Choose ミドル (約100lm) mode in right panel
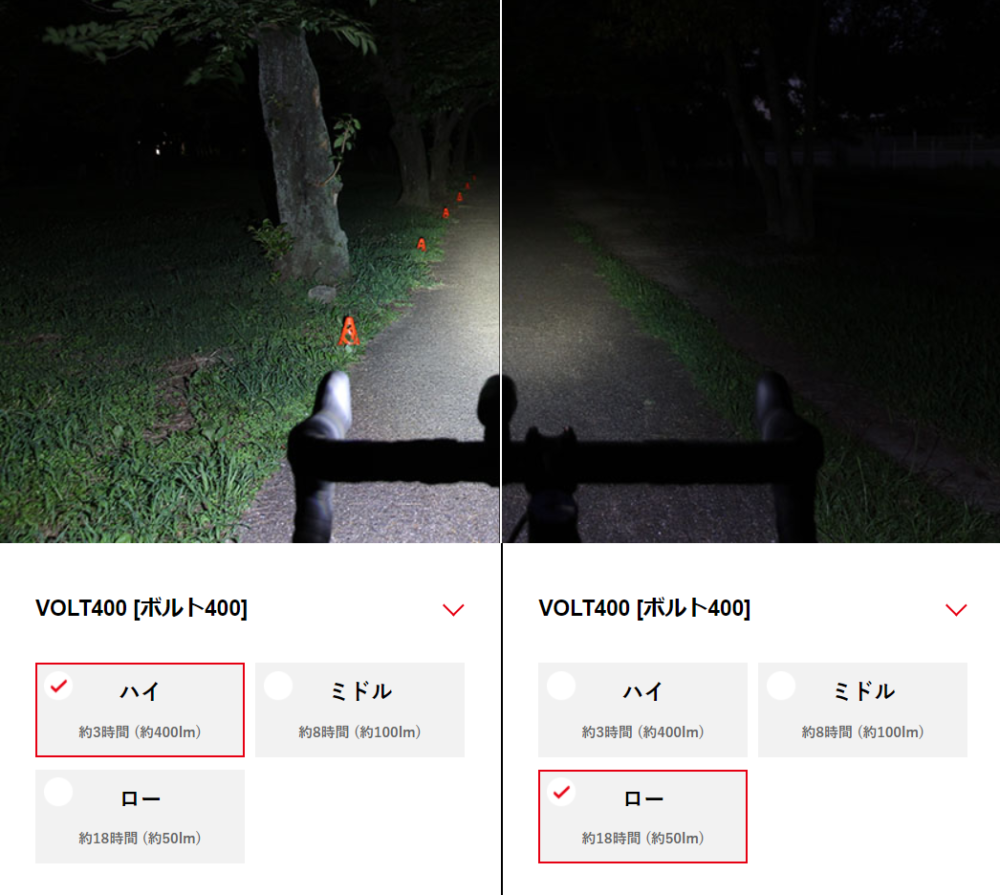 click(862, 710)
